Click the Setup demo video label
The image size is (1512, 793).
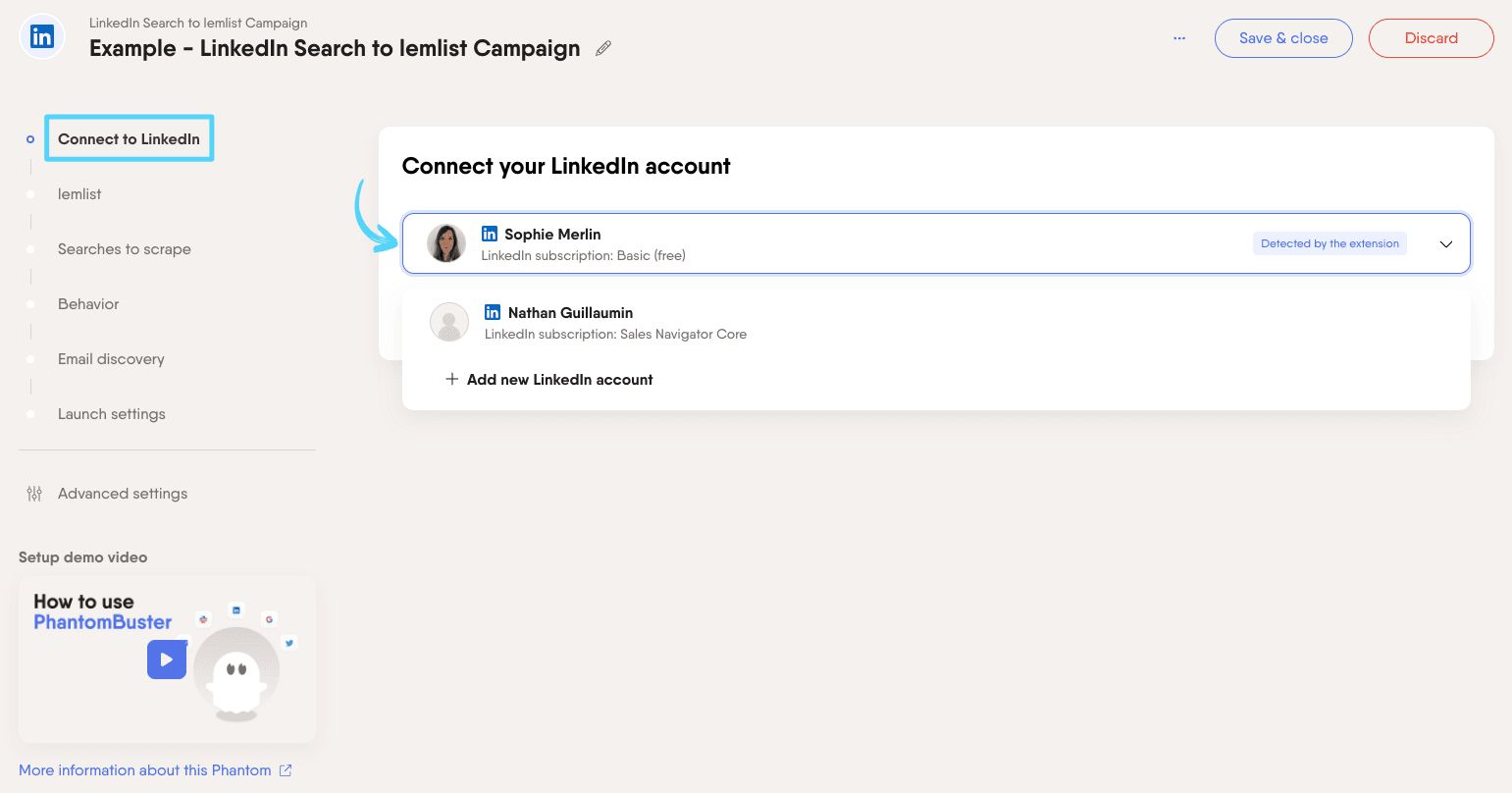(83, 557)
